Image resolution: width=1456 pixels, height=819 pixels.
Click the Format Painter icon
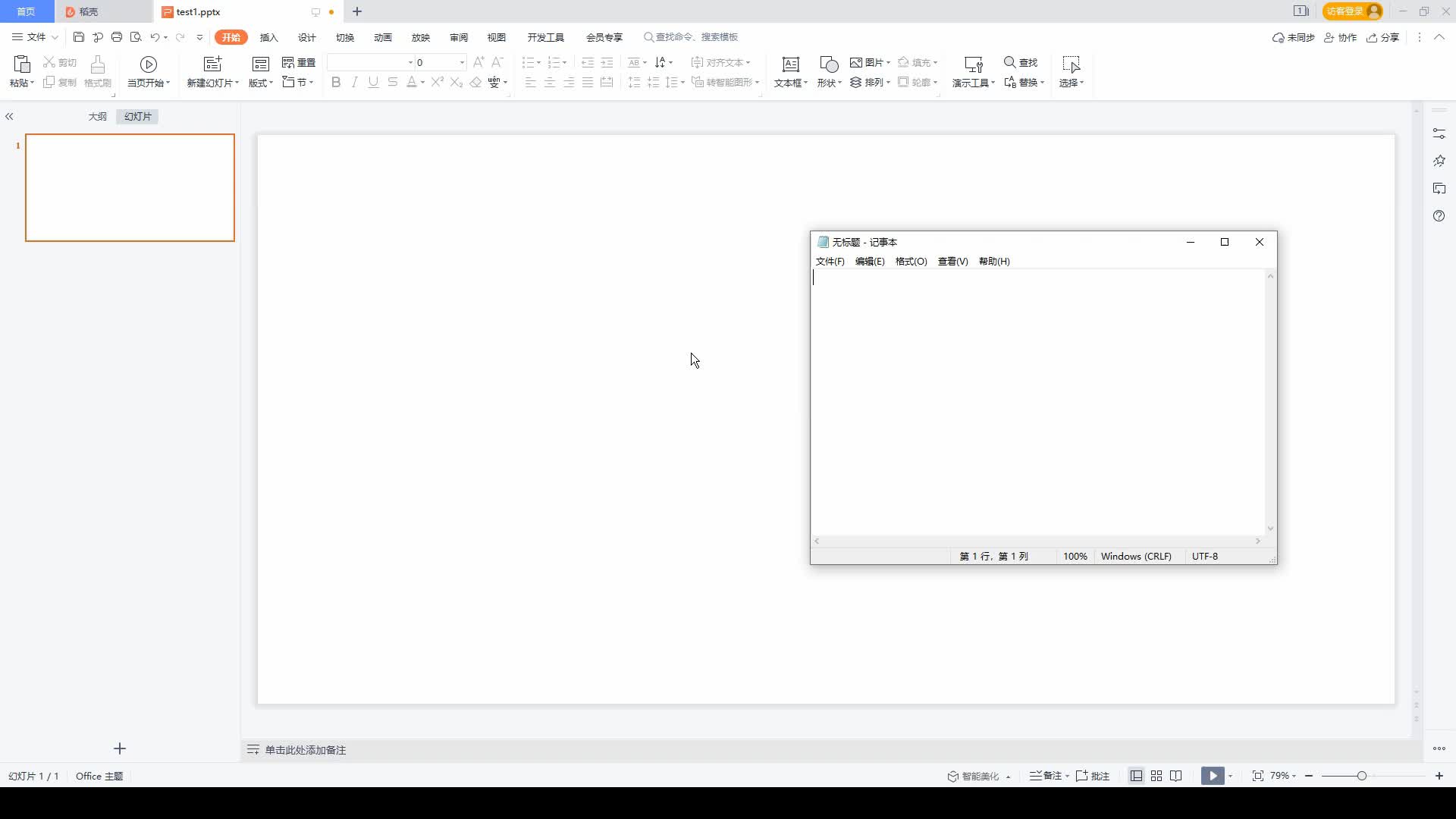[98, 64]
